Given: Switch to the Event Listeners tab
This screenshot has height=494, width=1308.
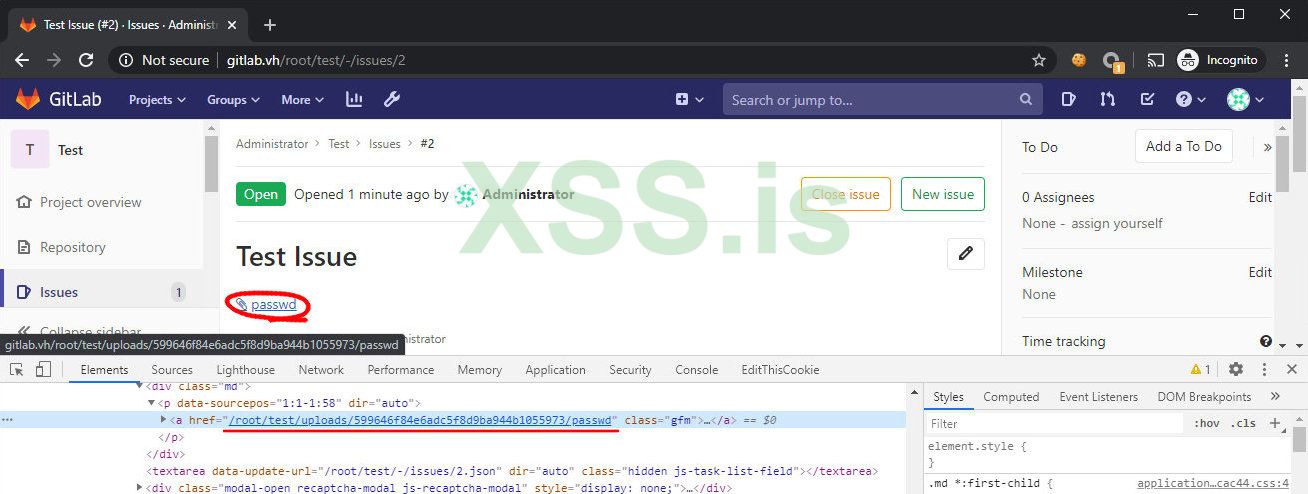Looking at the screenshot, I should (1100, 397).
